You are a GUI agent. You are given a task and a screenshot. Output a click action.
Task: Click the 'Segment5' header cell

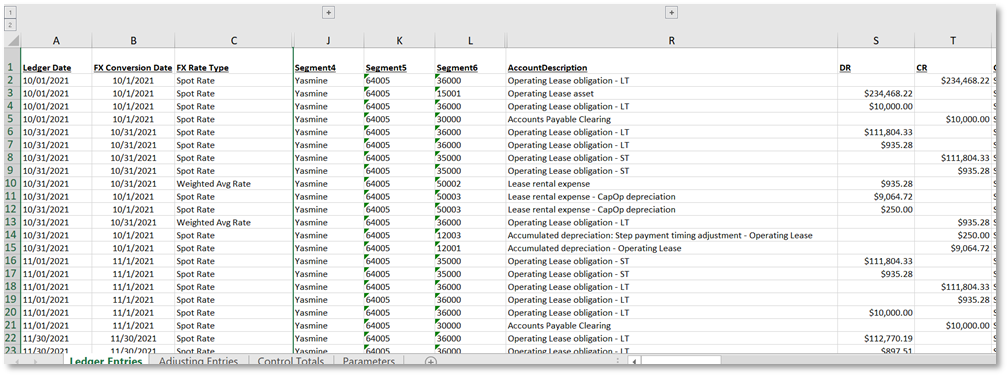click(399, 61)
